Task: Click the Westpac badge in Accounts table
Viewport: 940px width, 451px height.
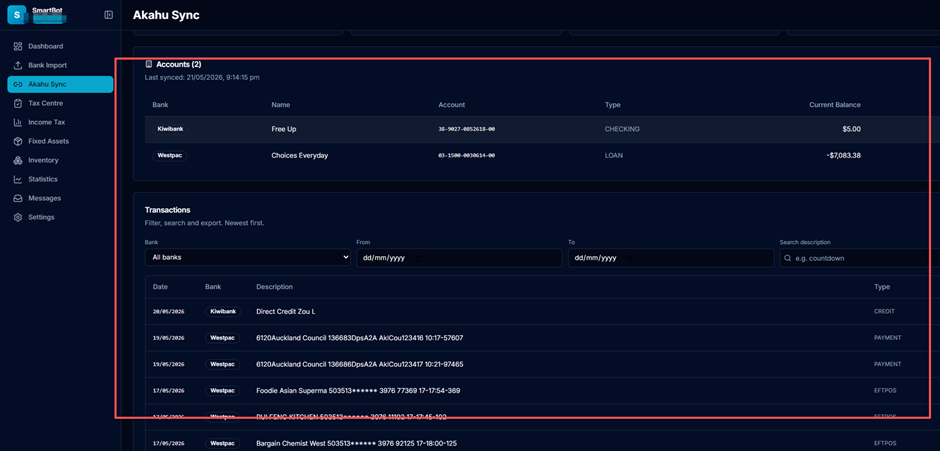Action: pyautogui.click(x=170, y=155)
